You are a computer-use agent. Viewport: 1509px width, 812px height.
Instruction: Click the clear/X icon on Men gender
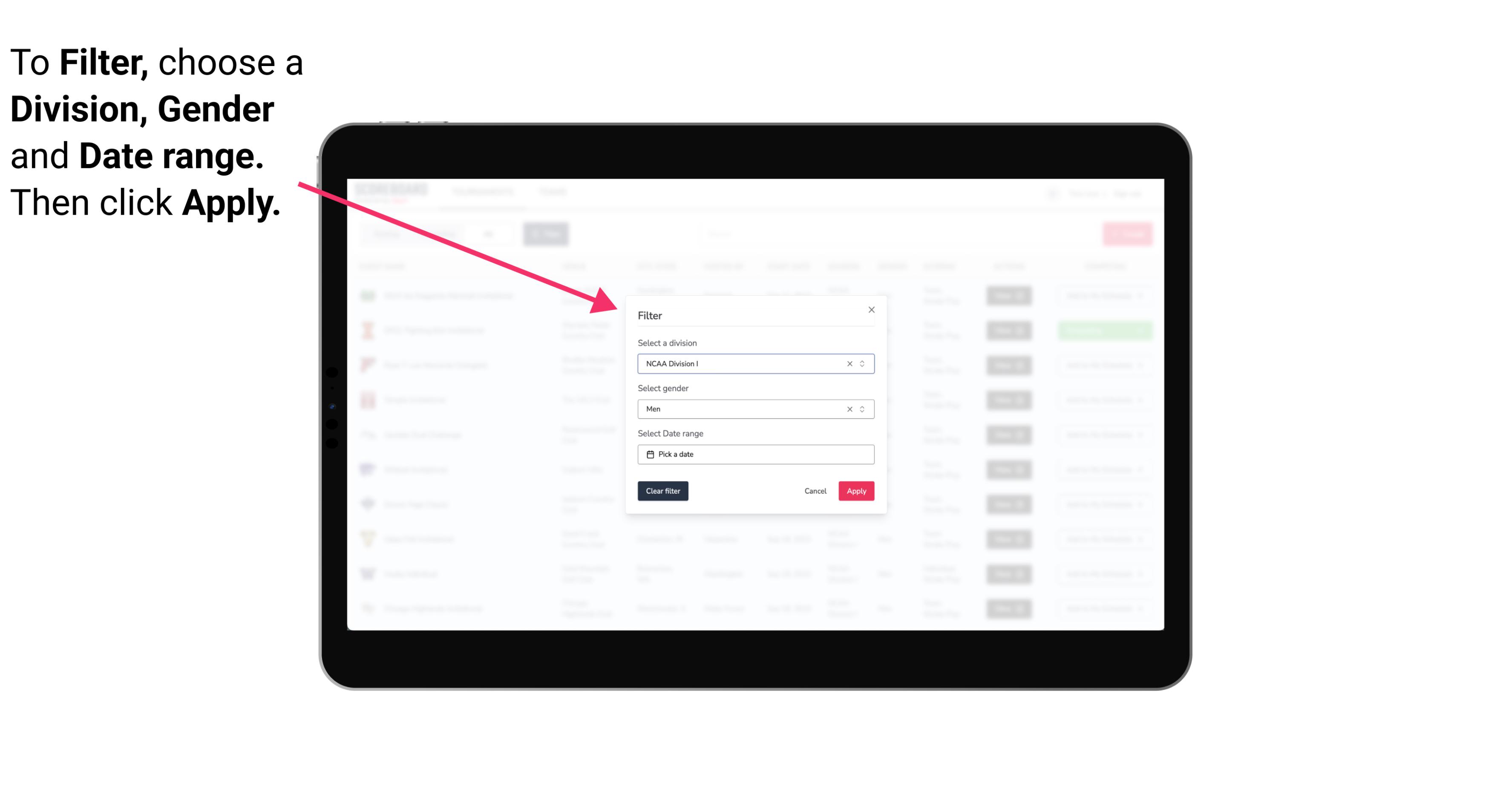coord(848,409)
